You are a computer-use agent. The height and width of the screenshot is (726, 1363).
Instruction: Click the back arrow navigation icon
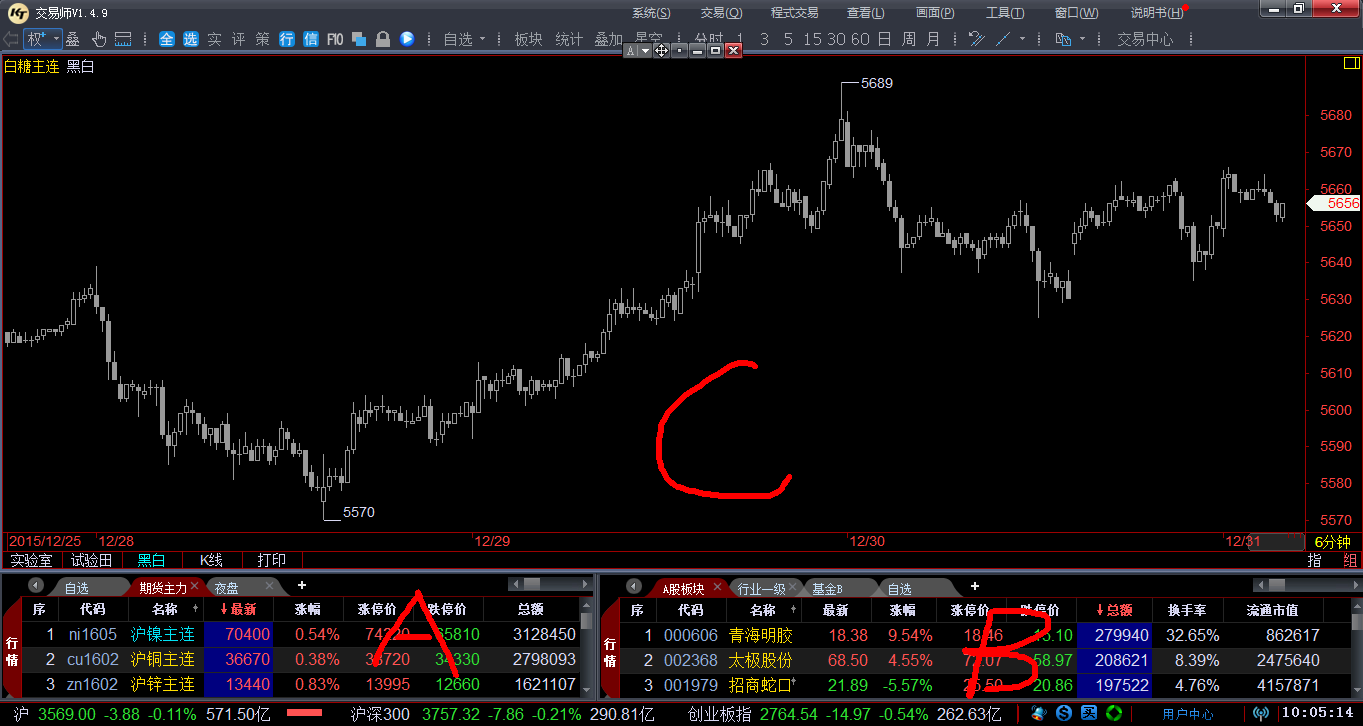(x=10, y=39)
